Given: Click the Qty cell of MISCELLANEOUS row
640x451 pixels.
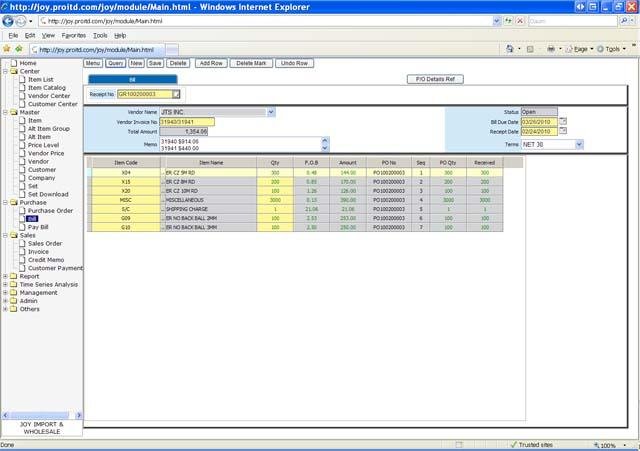Looking at the screenshot, I should click(275, 200).
